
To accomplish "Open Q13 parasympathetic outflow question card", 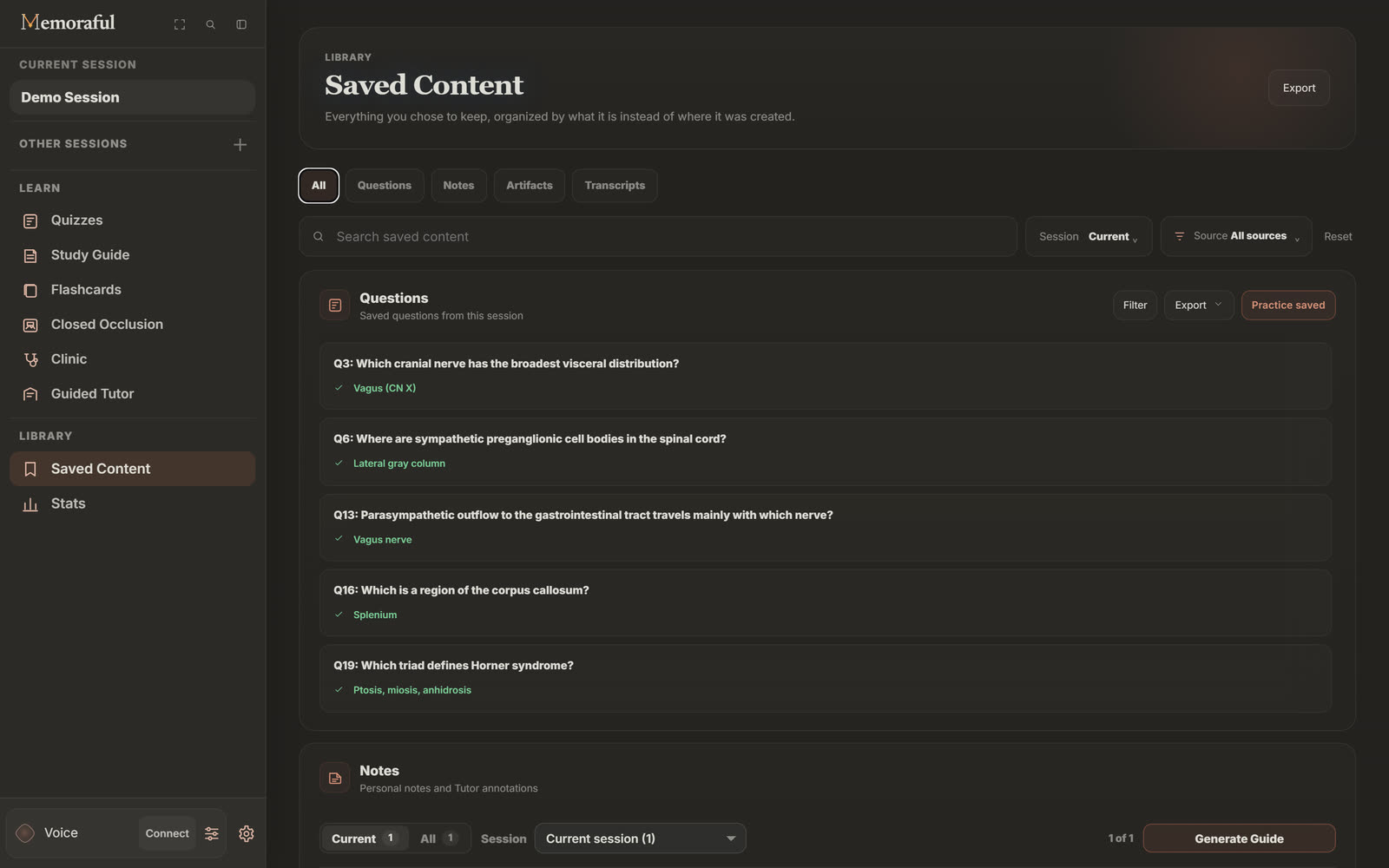I will (826, 527).
